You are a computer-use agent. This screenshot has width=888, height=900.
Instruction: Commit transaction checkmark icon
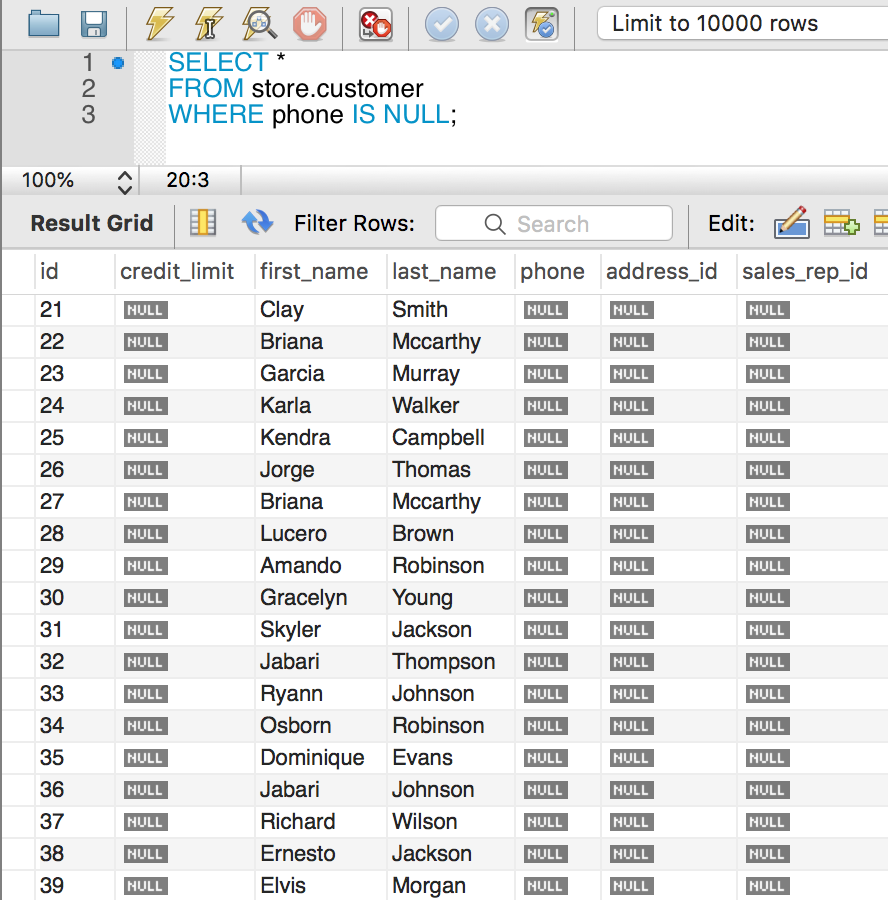click(441, 25)
